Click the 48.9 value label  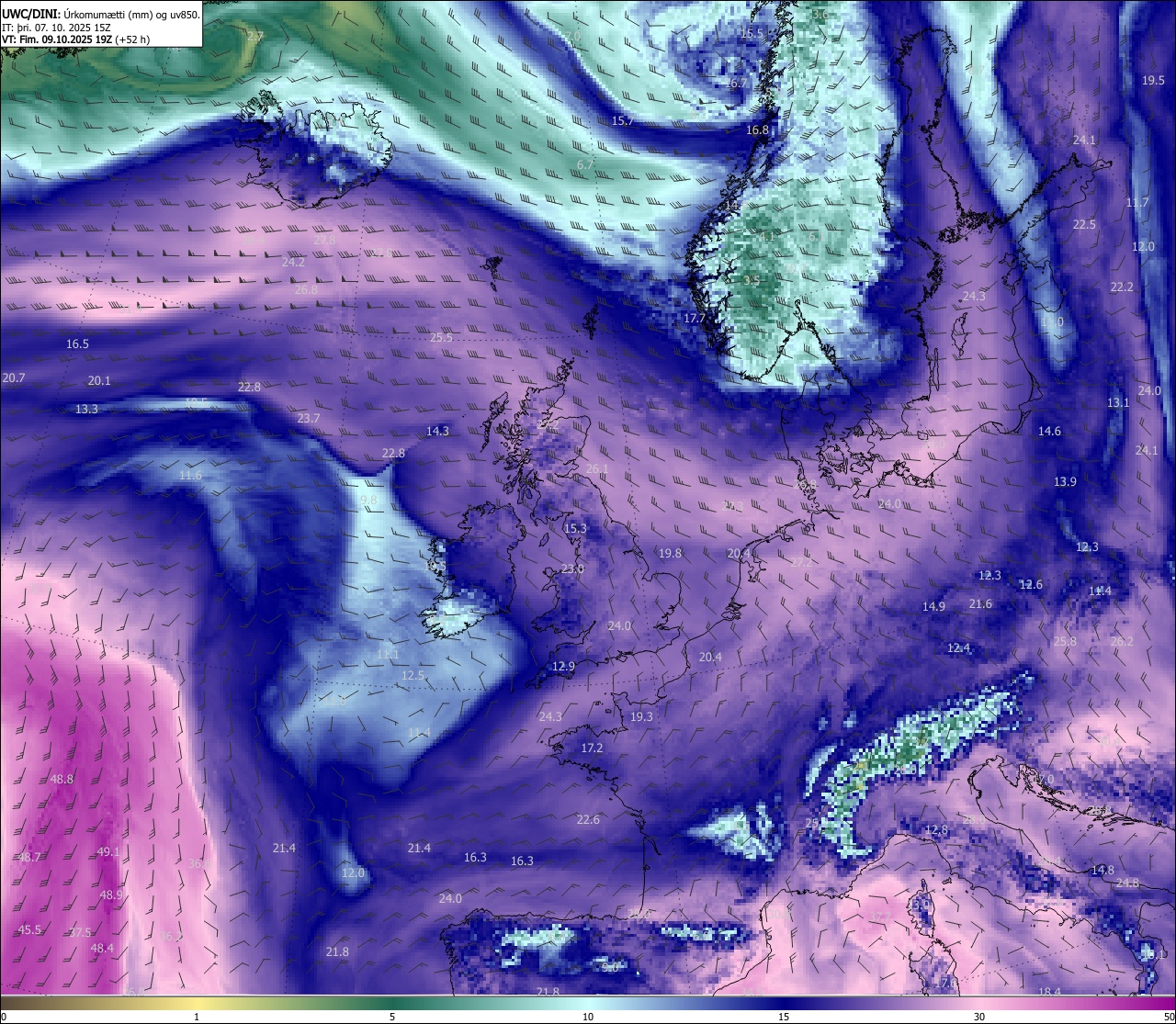point(111,895)
